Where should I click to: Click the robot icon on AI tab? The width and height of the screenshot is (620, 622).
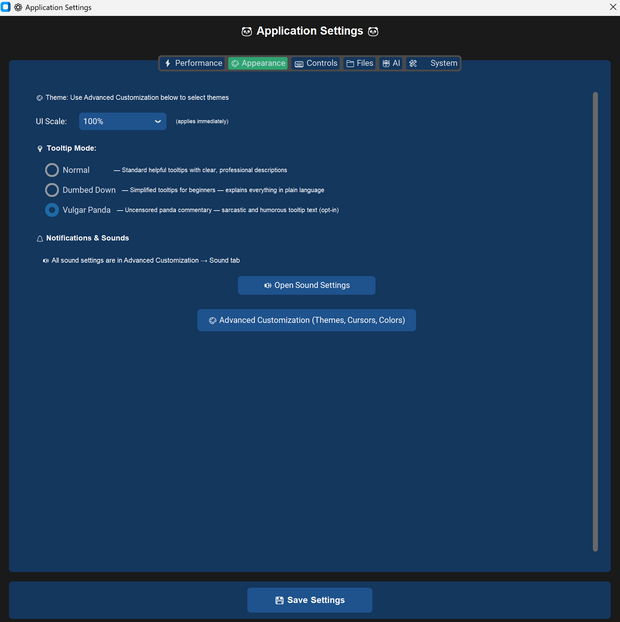pyautogui.click(x=386, y=63)
